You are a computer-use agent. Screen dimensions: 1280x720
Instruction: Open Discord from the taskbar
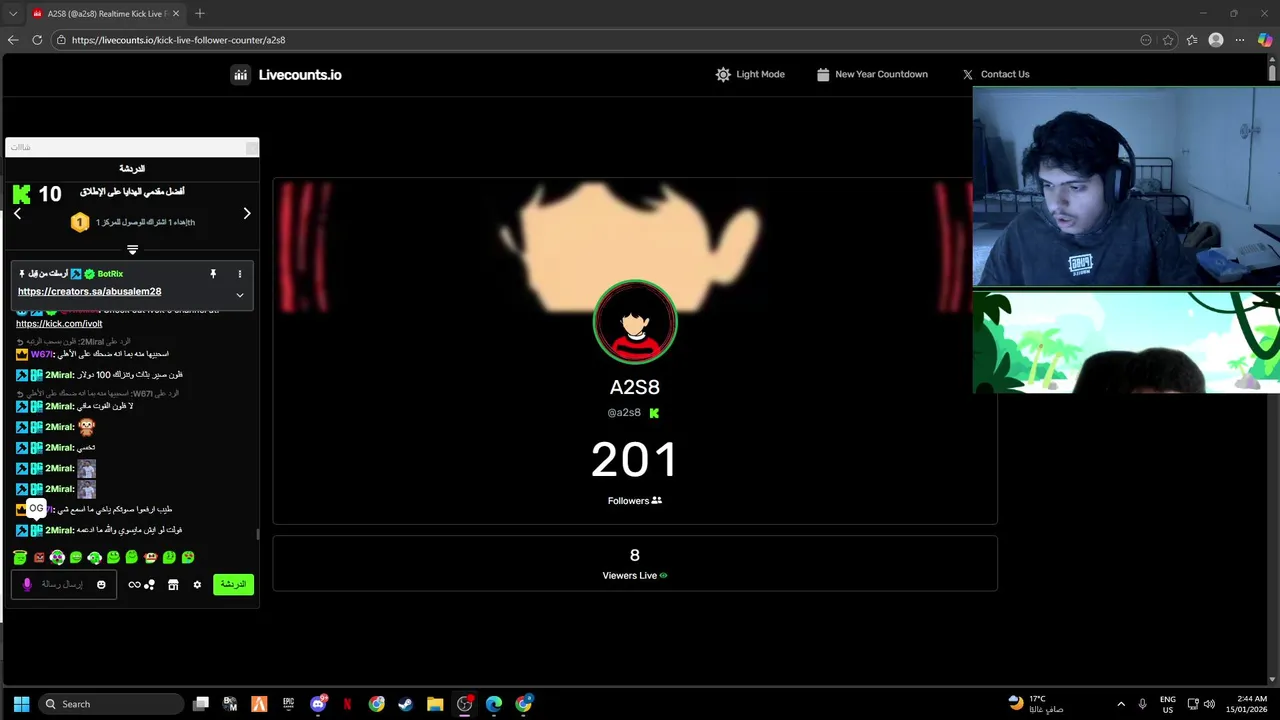[x=318, y=704]
